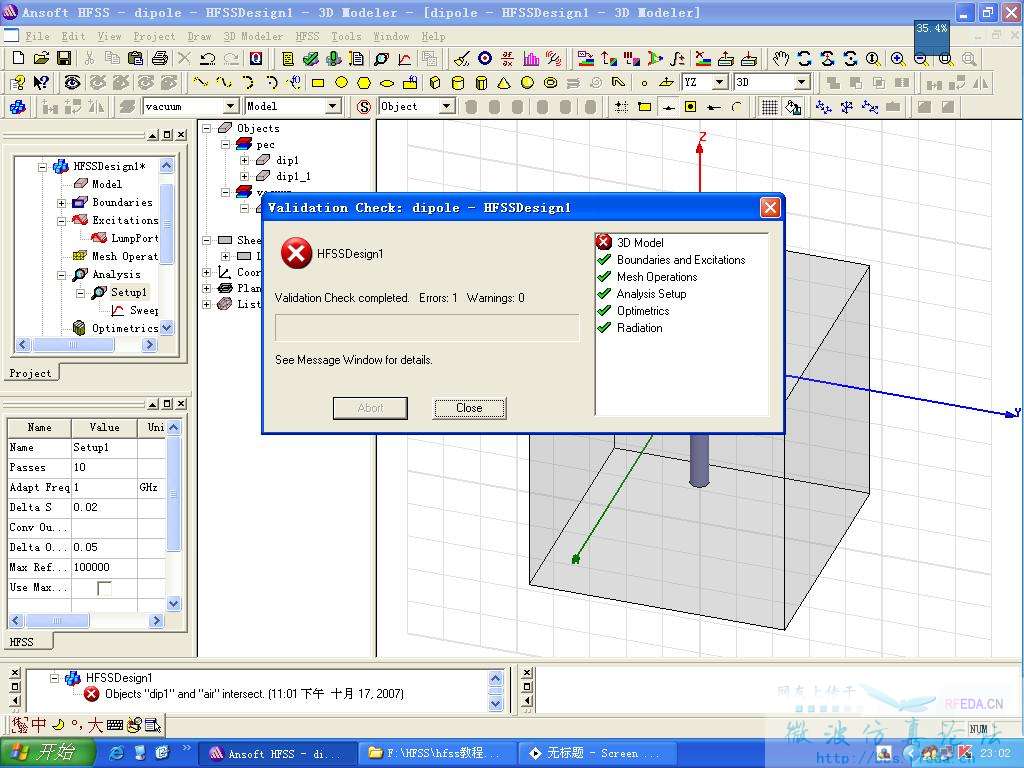This screenshot has height=768, width=1024.
Task: Open the Windows Start button
Action: pos(48,752)
